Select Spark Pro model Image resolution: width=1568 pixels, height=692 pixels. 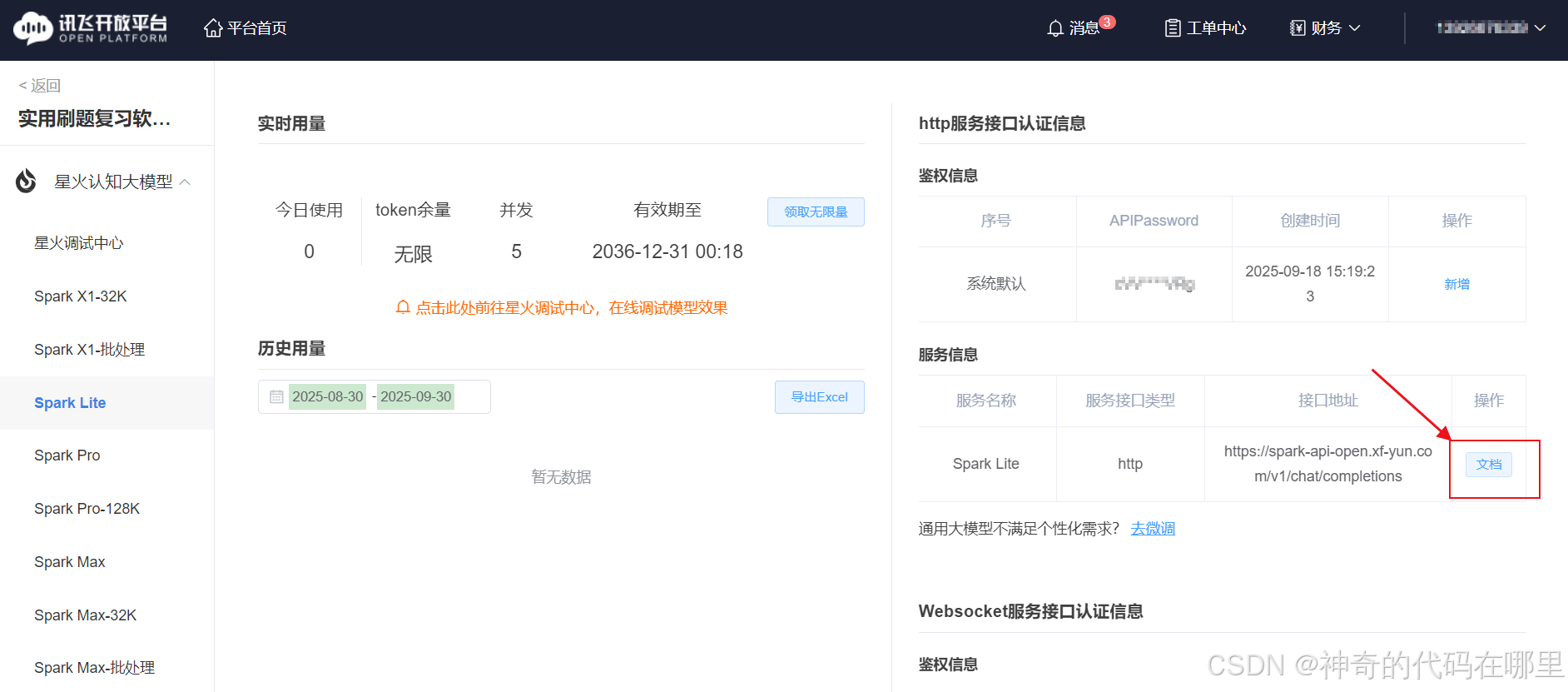[67, 456]
